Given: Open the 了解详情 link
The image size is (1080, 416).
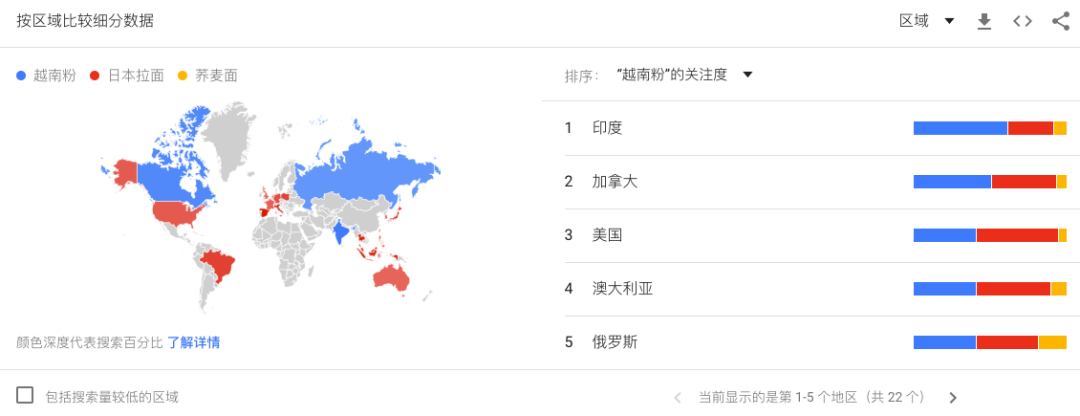Looking at the screenshot, I should [194, 342].
